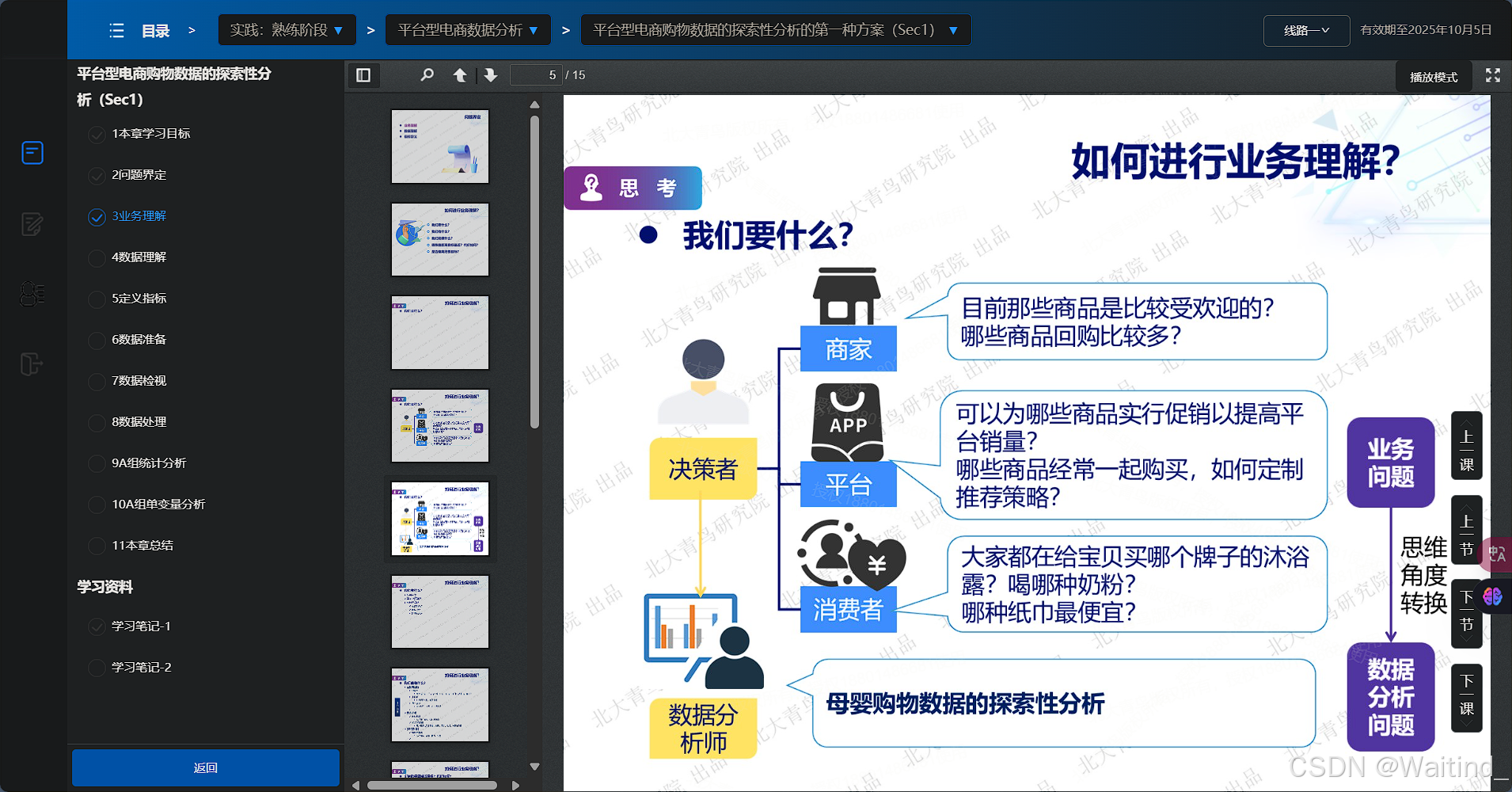This screenshot has width=1512, height=792.
Task: Open the sixth page thumbnail
Action: pyautogui.click(x=440, y=611)
